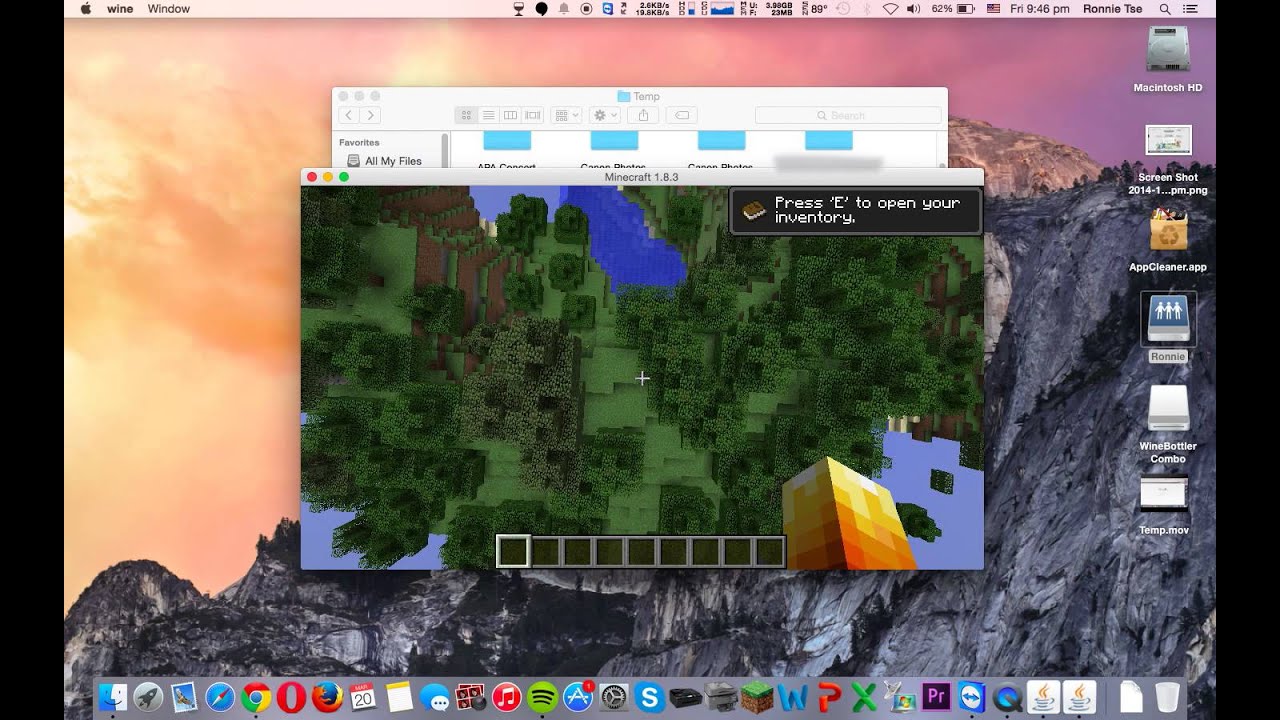The image size is (1280, 720).
Task: Click the Fri 9:46 pm clock
Action: coord(1039,9)
